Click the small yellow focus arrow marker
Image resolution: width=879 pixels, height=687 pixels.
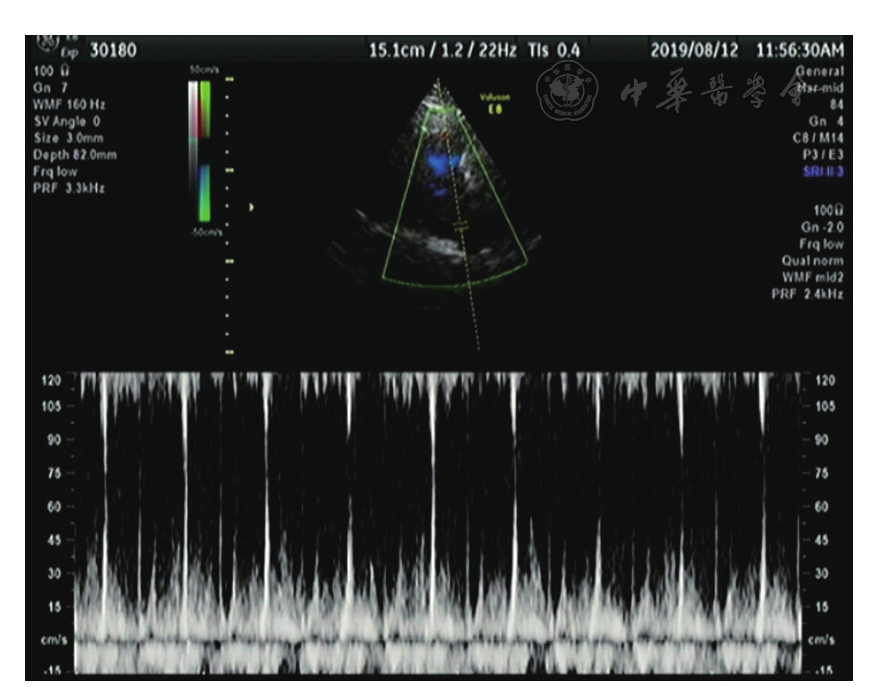[x=251, y=207]
